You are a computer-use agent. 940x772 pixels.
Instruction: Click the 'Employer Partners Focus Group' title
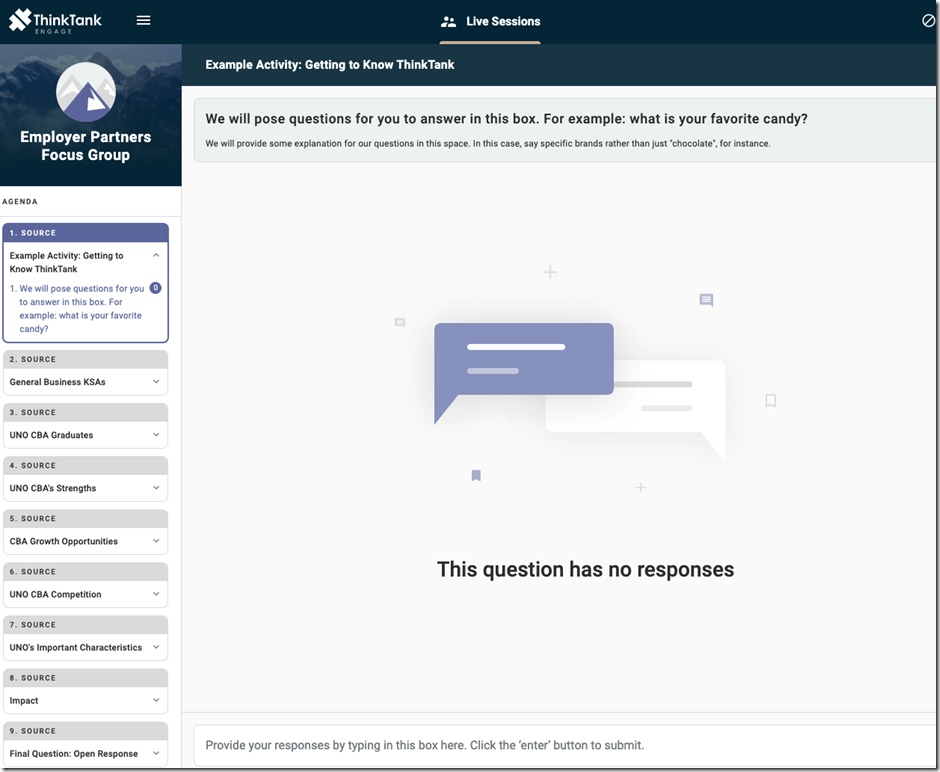coord(86,146)
